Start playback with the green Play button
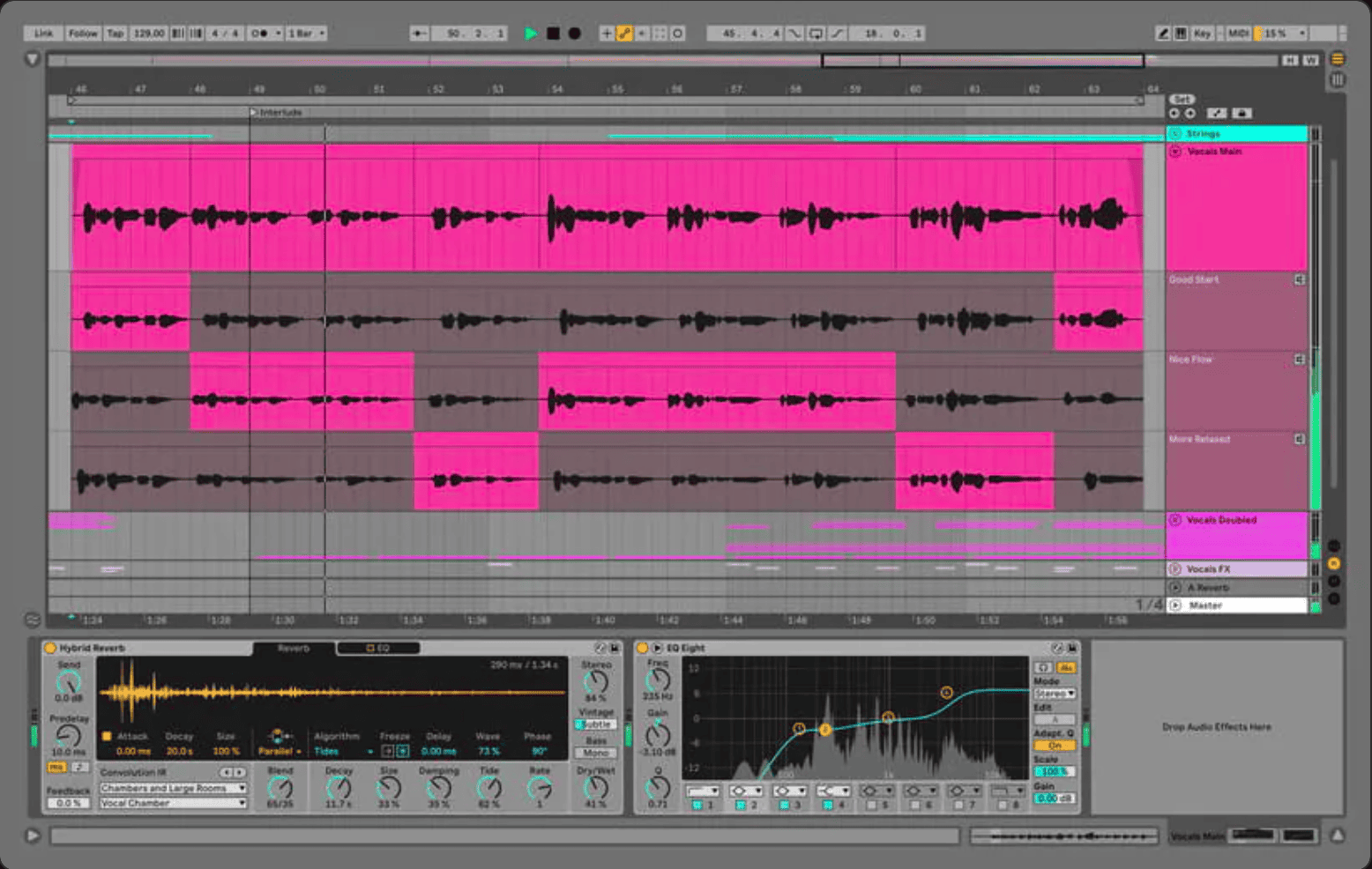This screenshot has width=1372, height=869. 531,33
